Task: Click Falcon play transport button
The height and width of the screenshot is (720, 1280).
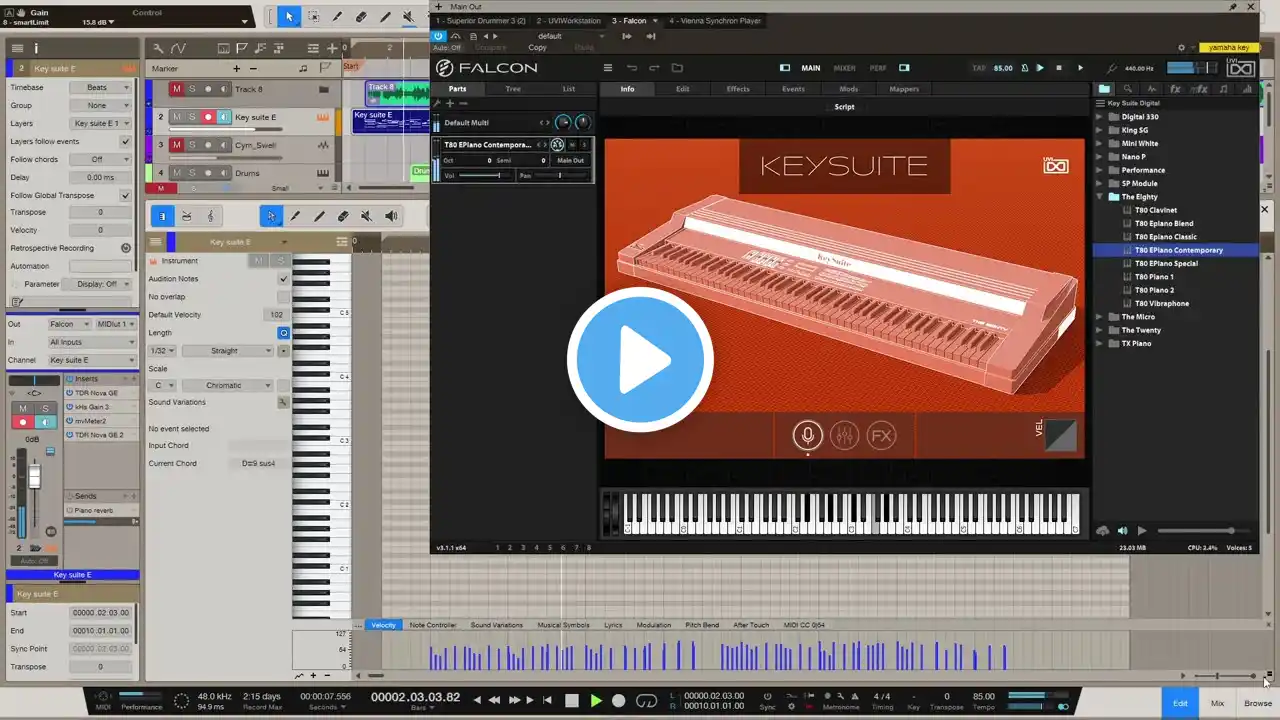Action: pyautogui.click(x=1040, y=68)
